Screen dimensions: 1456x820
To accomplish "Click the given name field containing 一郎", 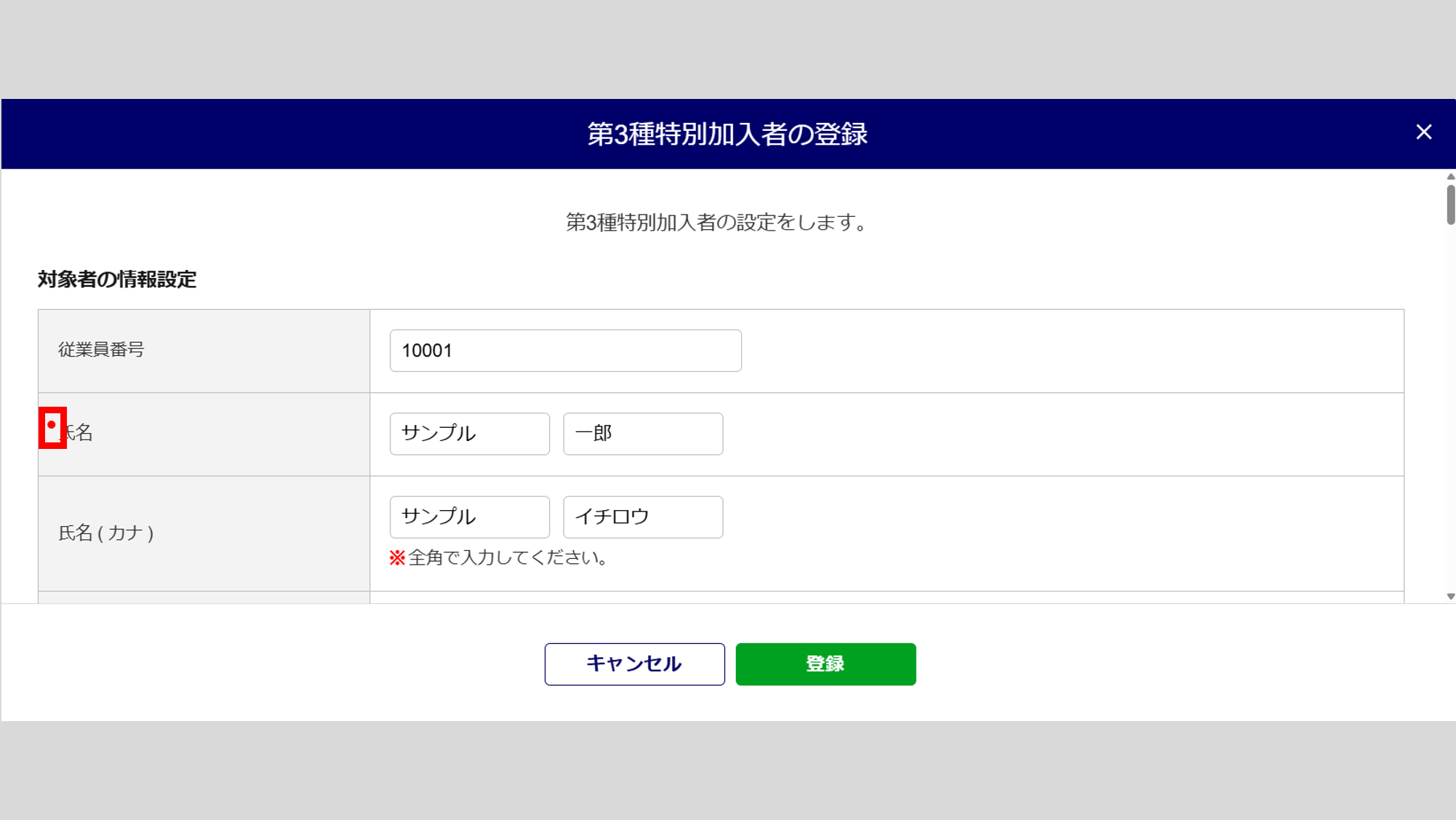I will point(642,434).
